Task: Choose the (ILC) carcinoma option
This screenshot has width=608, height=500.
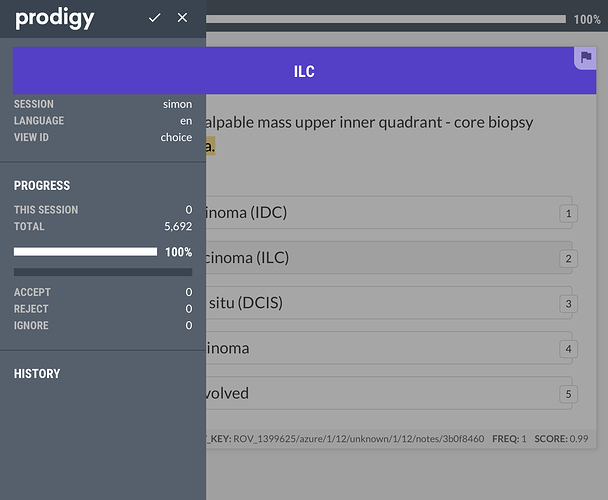Action: click(x=380, y=258)
